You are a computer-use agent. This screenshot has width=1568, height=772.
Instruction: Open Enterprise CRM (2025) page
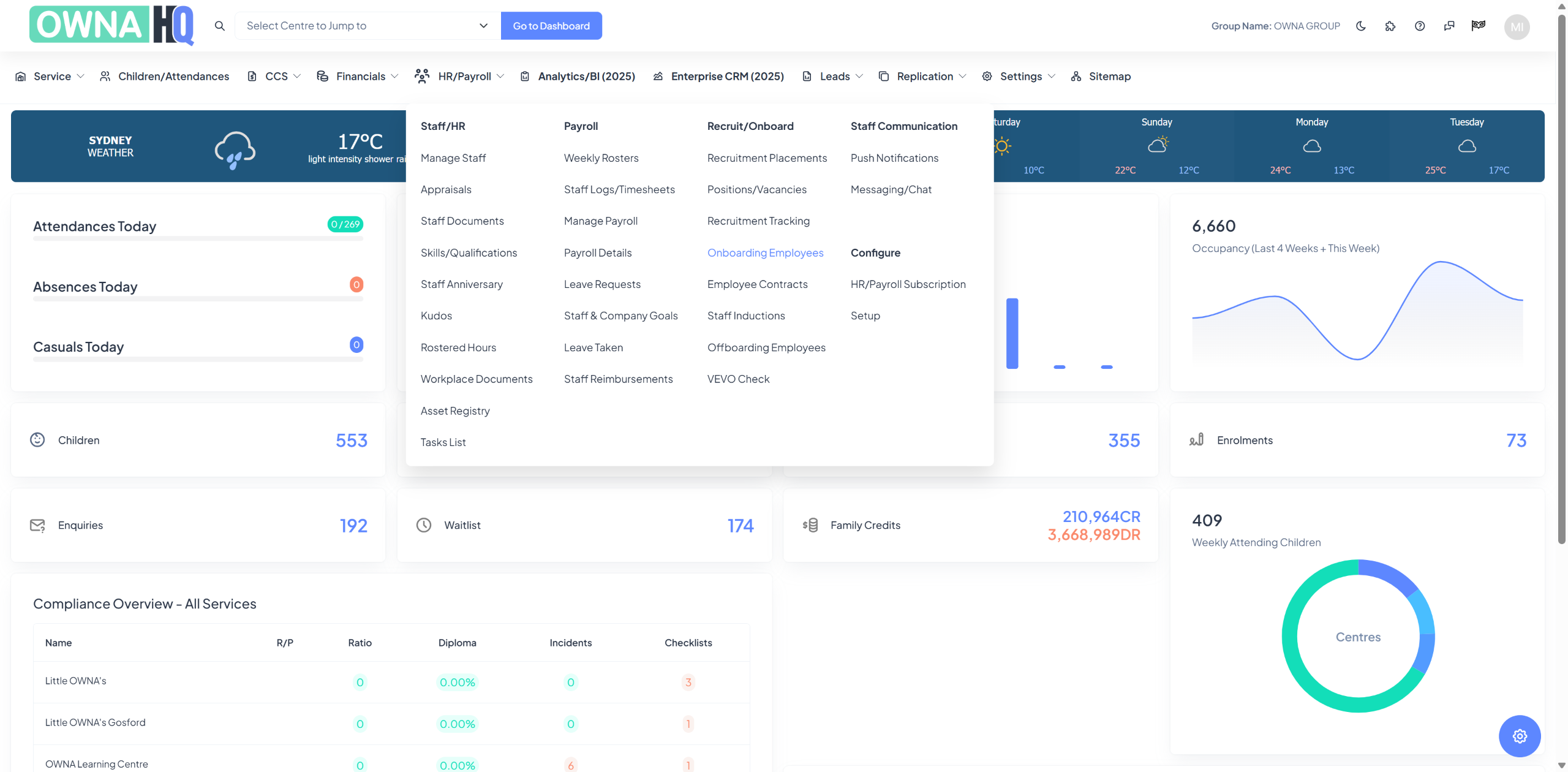[x=727, y=77]
